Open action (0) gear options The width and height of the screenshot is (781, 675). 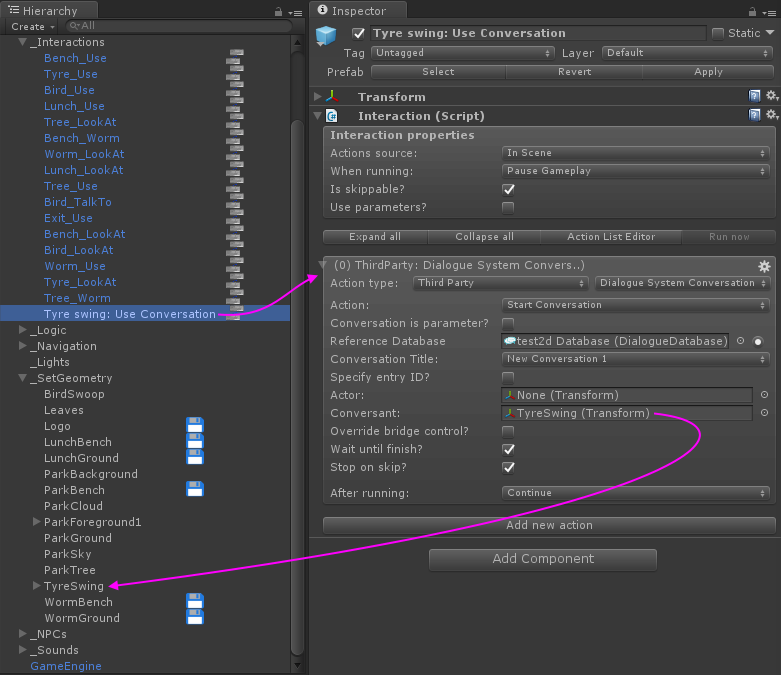pos(764,266)
